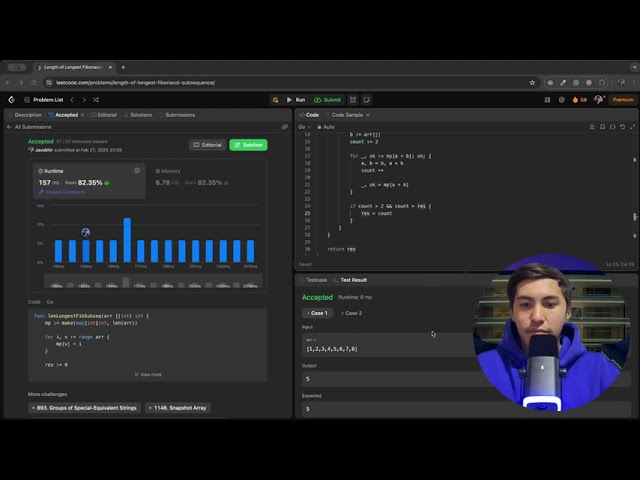Viewport: 640px width, 480px height.
Task: Click the chart range selector strip
Action: (153, 282)
